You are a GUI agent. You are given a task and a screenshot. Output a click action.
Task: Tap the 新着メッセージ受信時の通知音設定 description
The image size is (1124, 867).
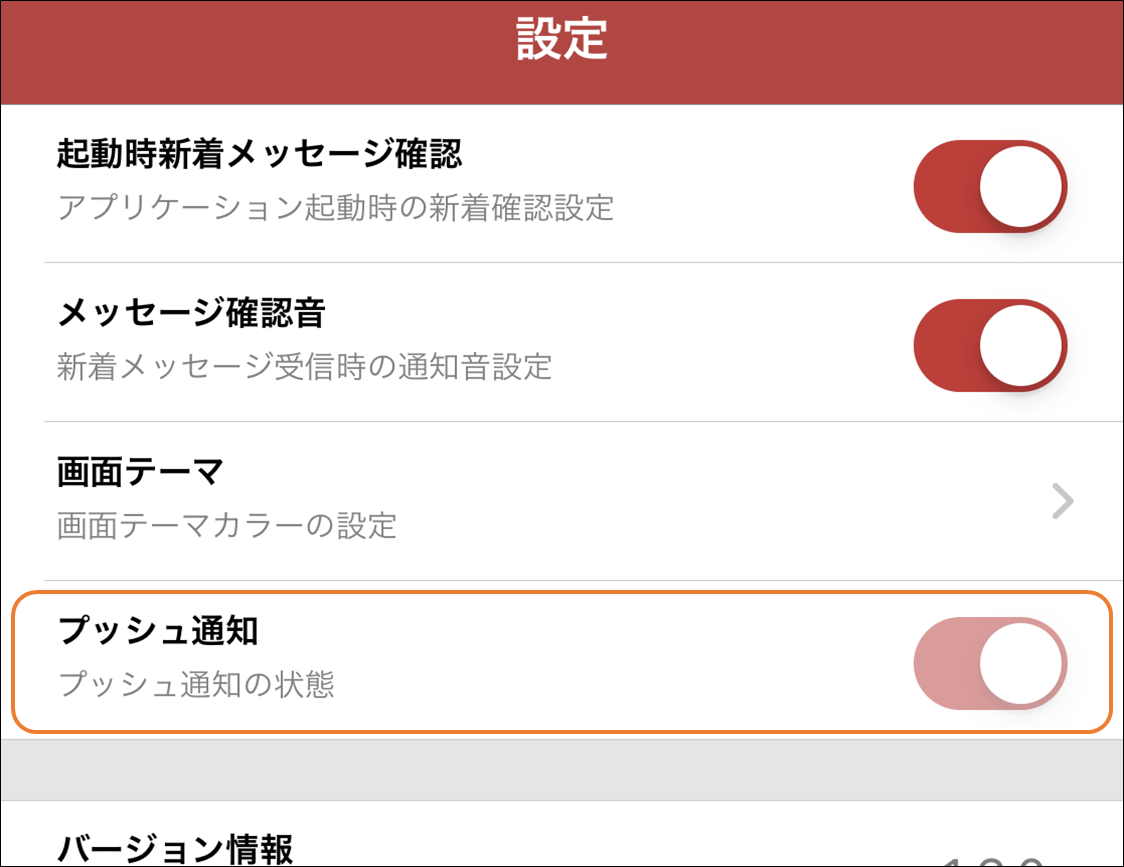[x=305, y=366]
